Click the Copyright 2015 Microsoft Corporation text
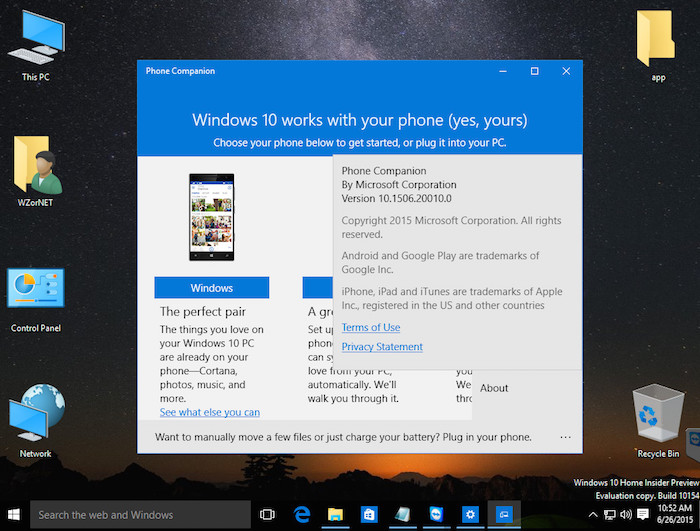The height and width of the screenshot is (531, 700). (451, 227)
